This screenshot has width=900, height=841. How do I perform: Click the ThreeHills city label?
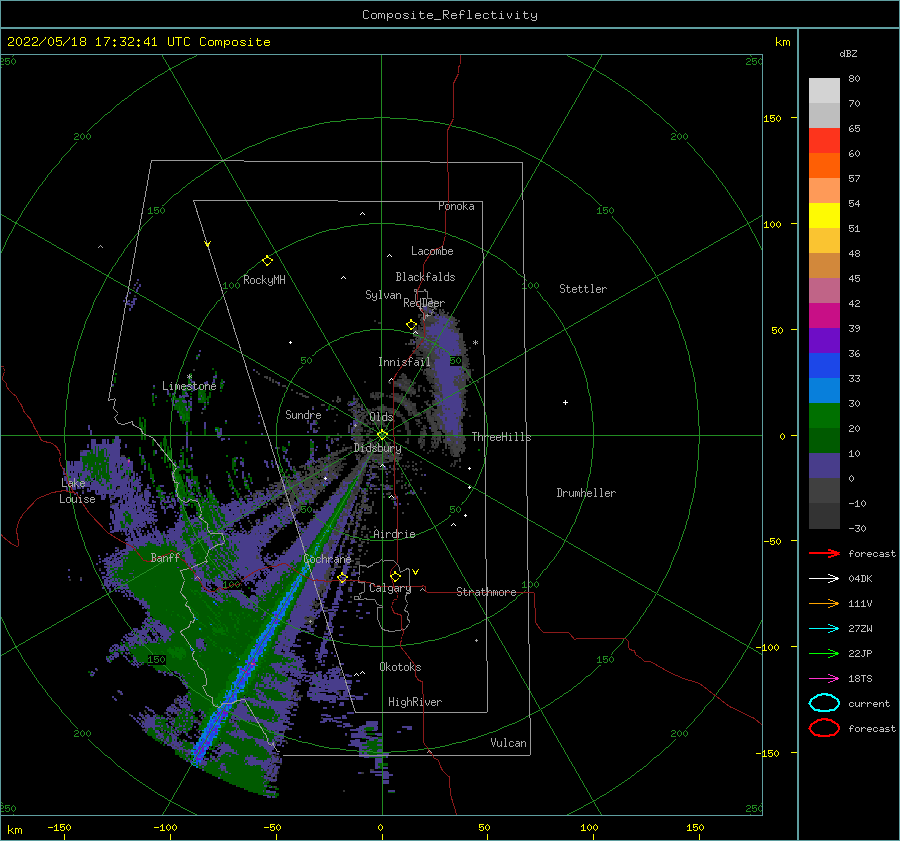[x=501, y=437]
